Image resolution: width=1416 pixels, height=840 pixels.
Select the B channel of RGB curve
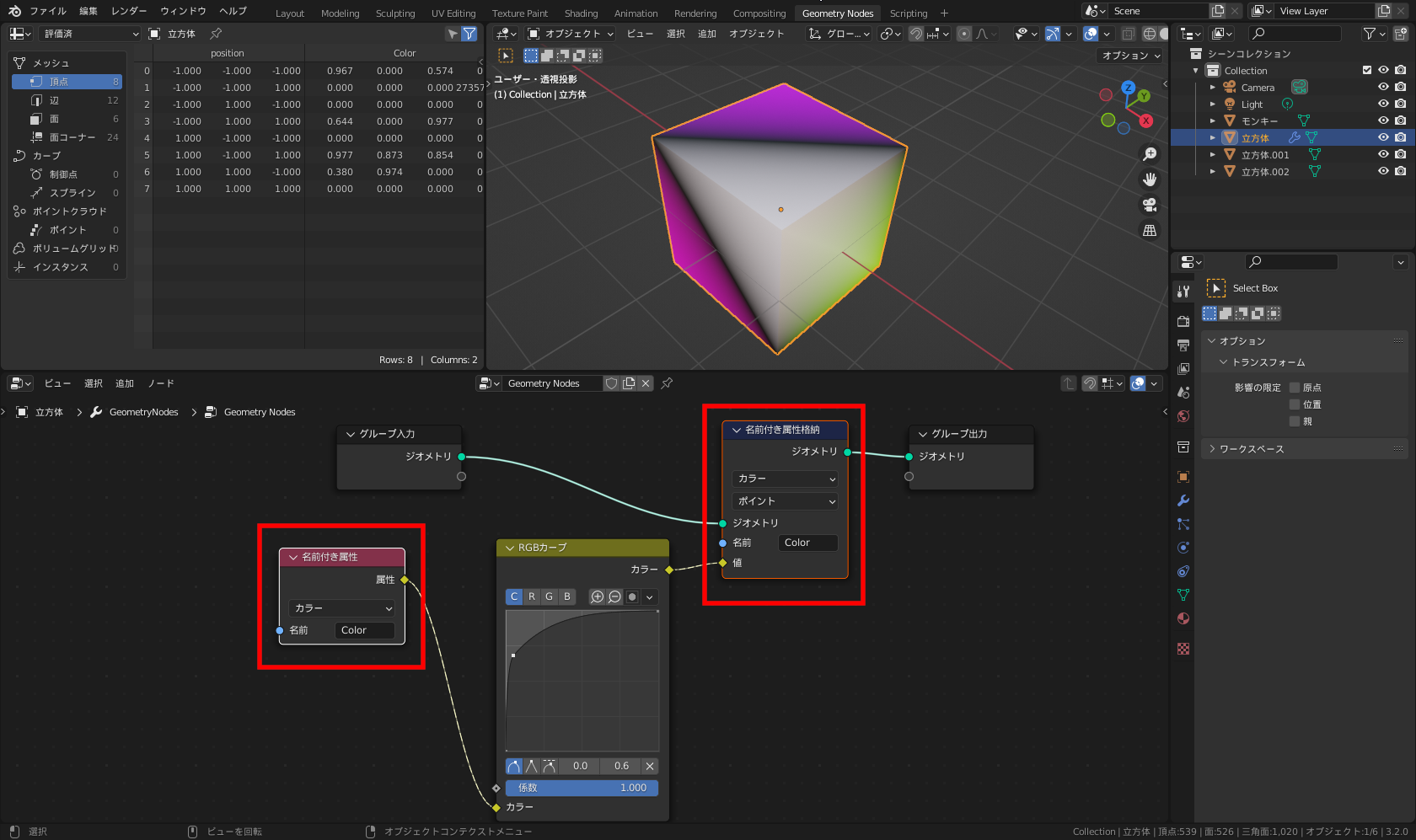pyautogui.click(x=567, y=597)
